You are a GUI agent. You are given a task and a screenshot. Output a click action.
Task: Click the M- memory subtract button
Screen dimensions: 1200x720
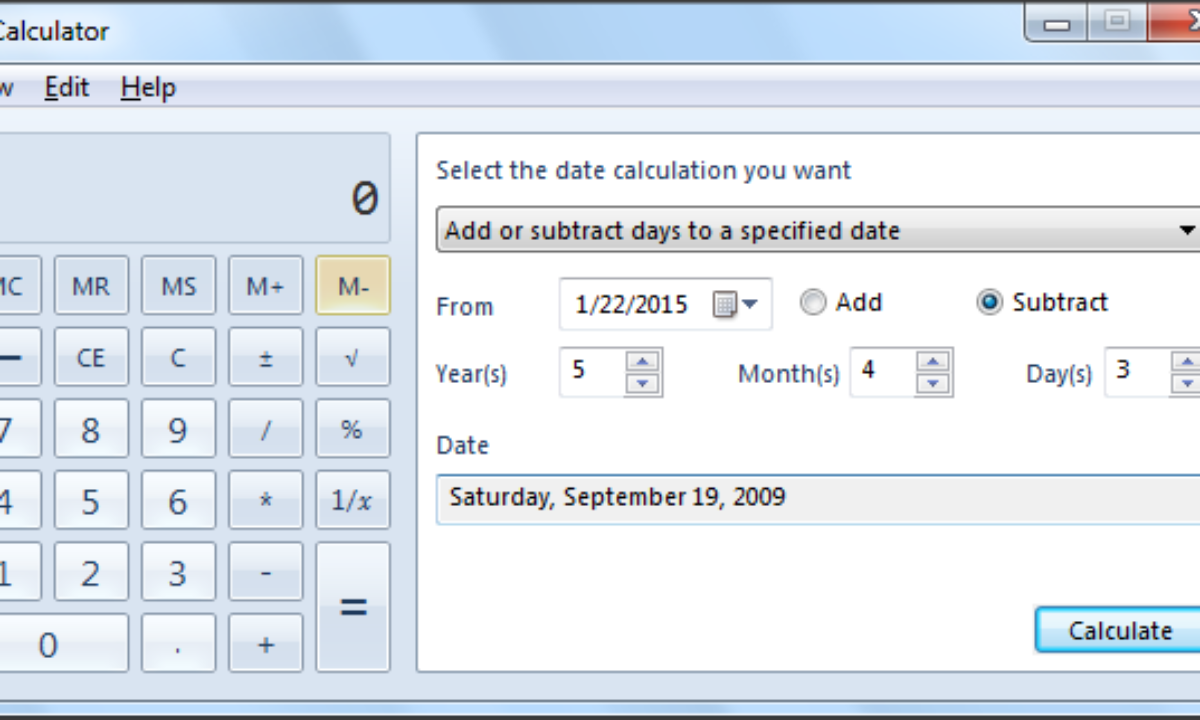[352, 286]
